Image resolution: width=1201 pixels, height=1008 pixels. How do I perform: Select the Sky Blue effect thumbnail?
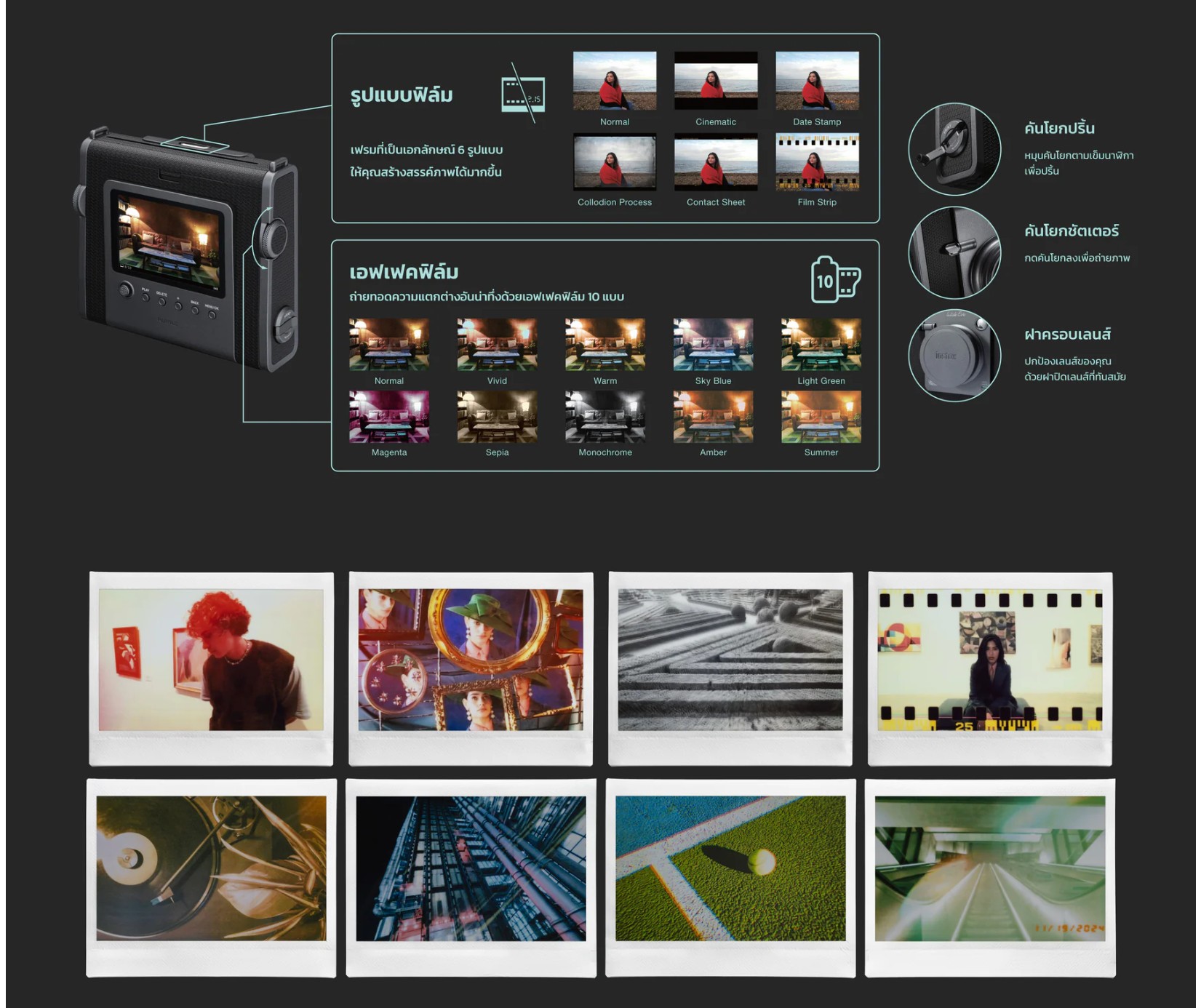pyautogui.click(x=713, y=345)
